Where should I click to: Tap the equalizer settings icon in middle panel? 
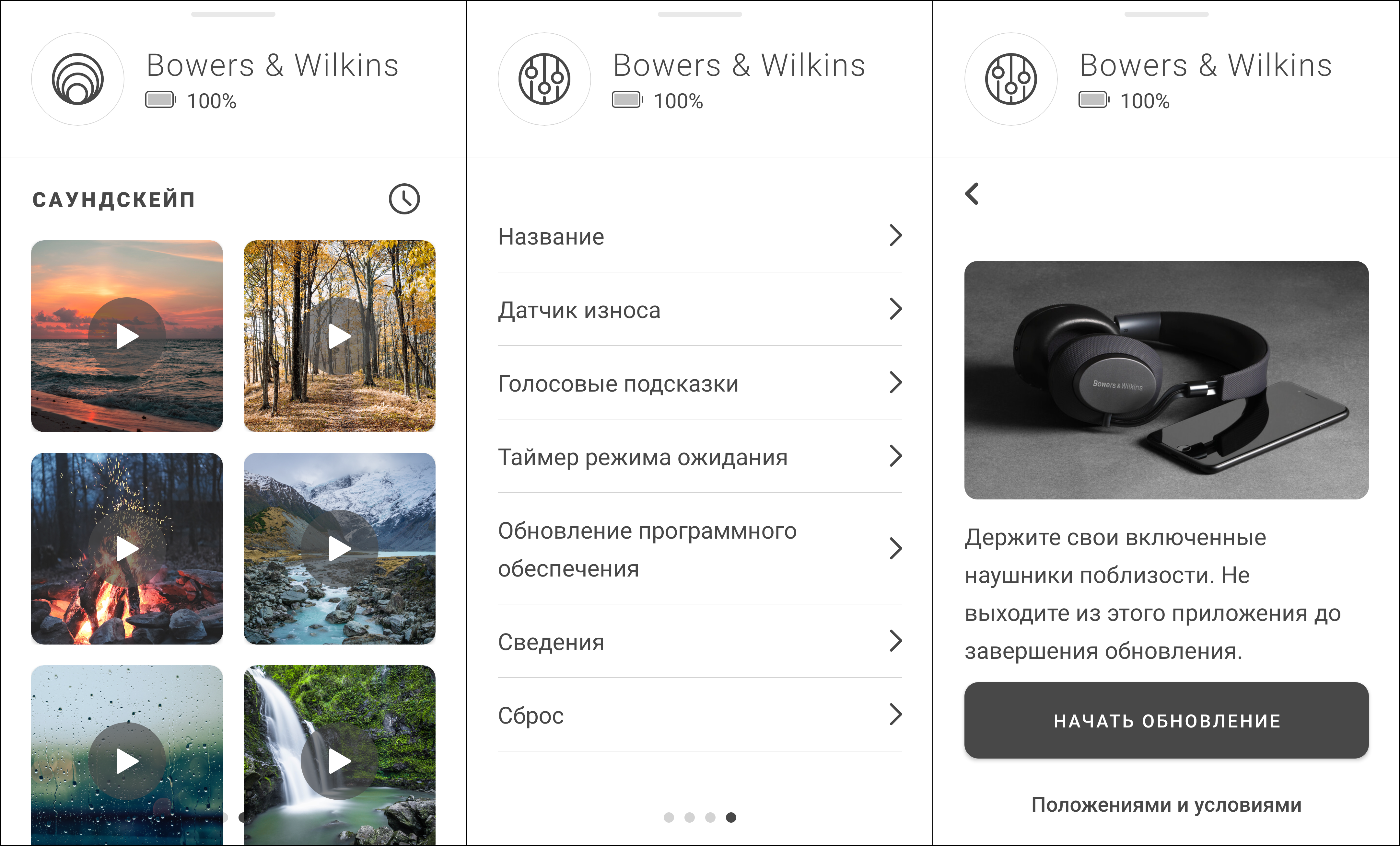[544, 79]
